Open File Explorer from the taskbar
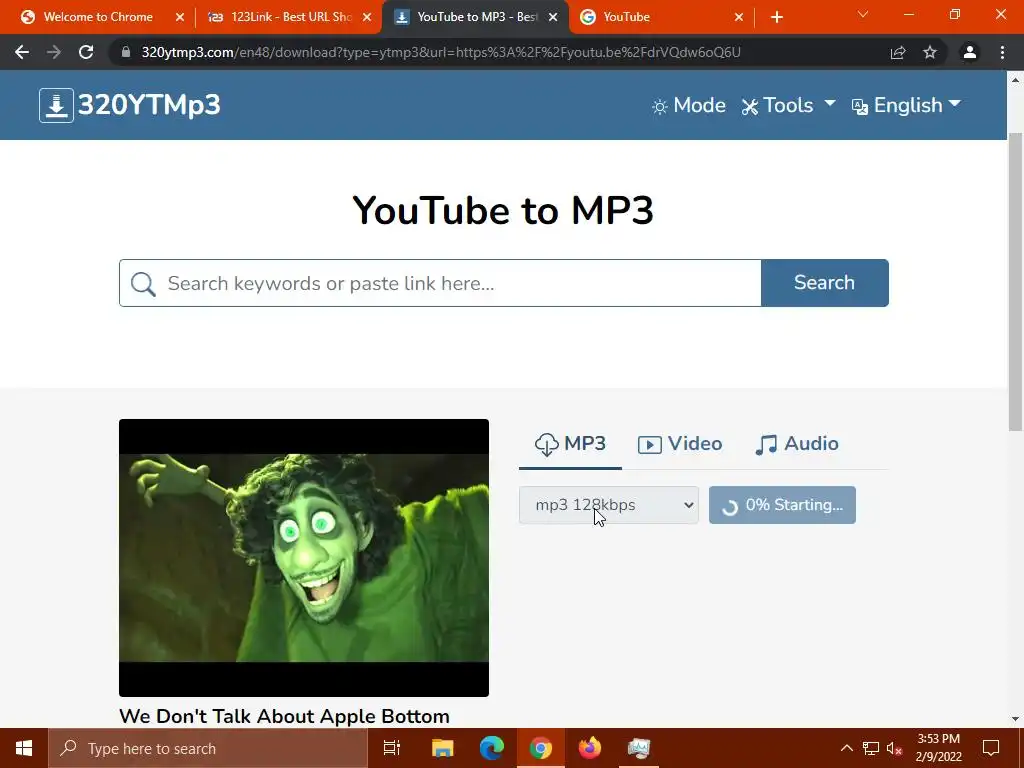1024x768 pixels. click(x=442, y=748)
